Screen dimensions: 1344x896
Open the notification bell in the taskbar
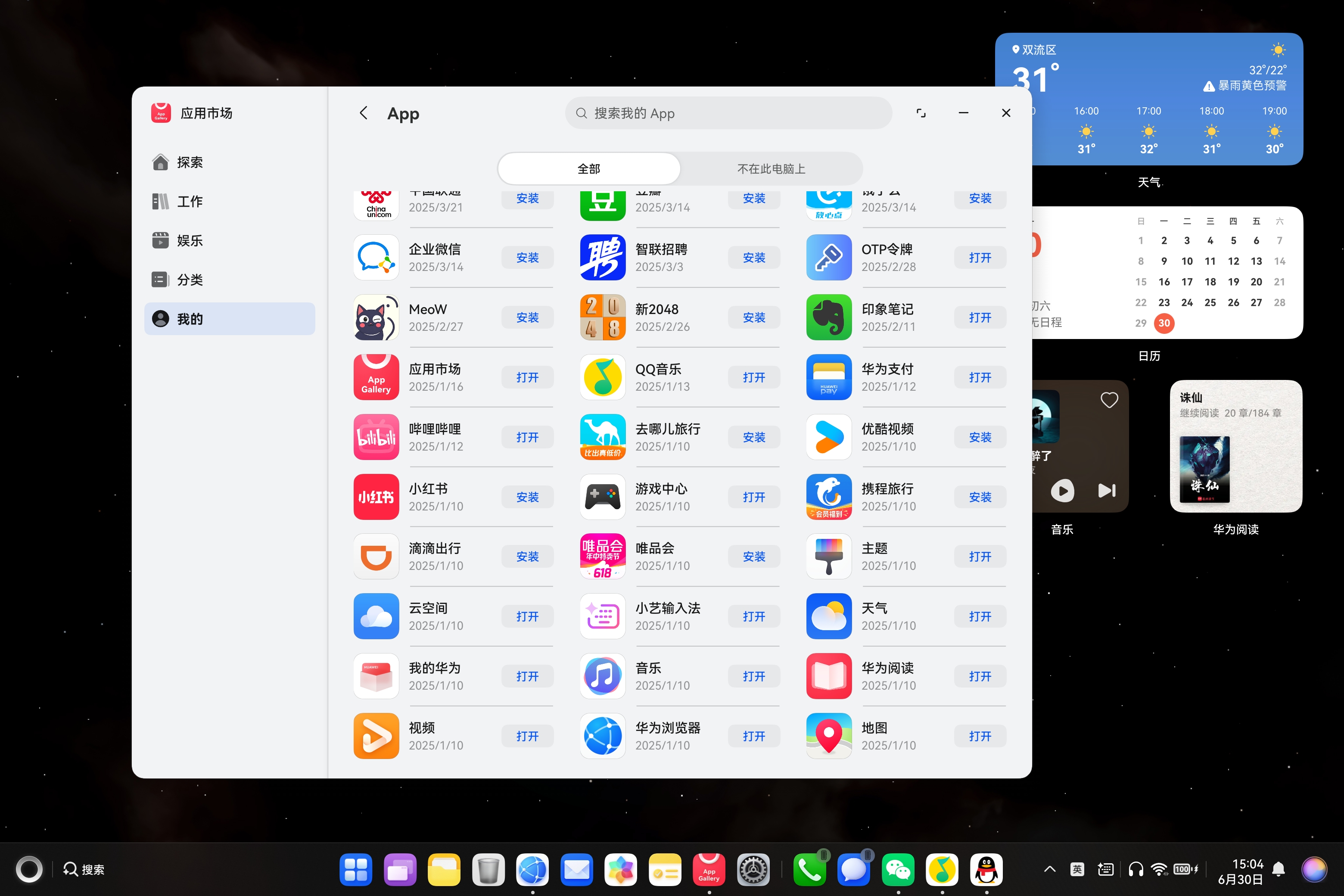pos(1279,870)
